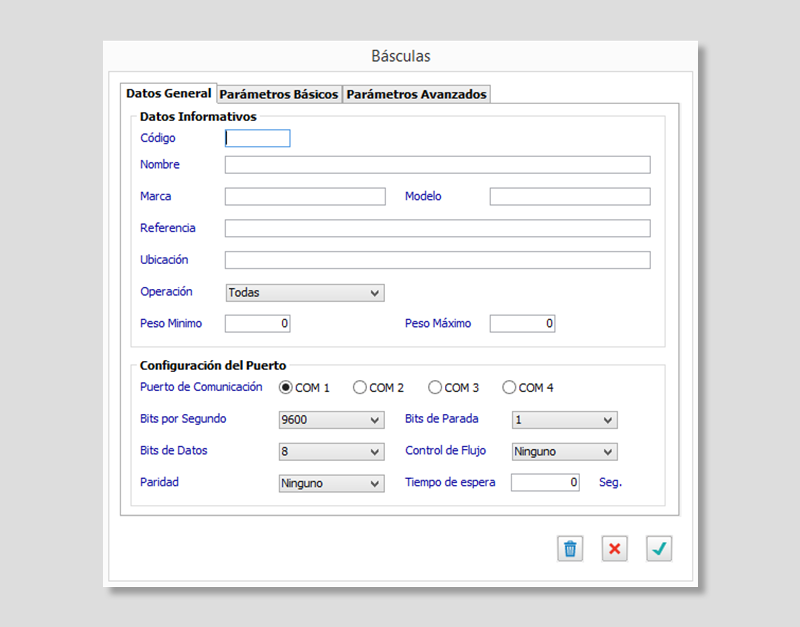Select the COM 1 radio button

286,388
